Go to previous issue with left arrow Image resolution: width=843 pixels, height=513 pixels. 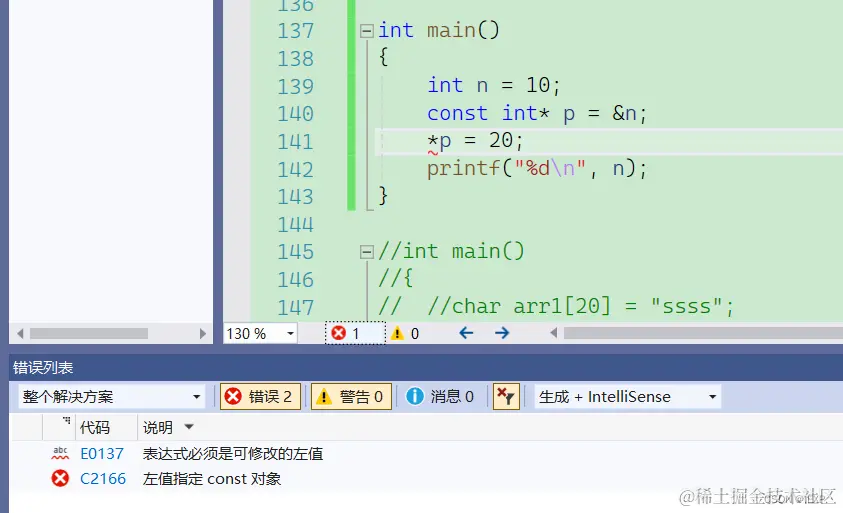point(466,333)
